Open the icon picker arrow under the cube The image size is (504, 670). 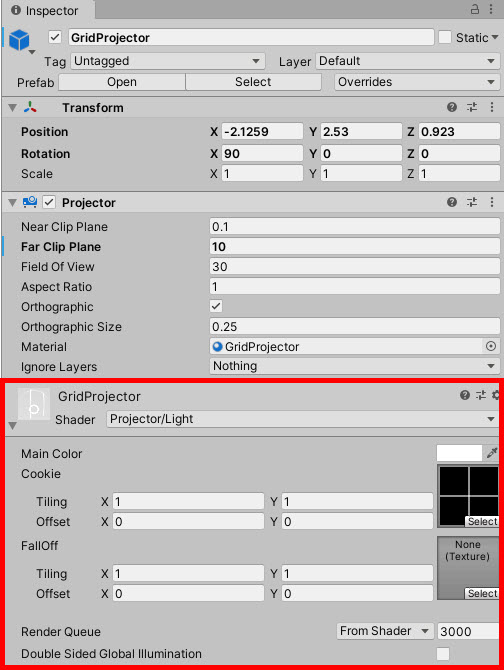[32, 53]
